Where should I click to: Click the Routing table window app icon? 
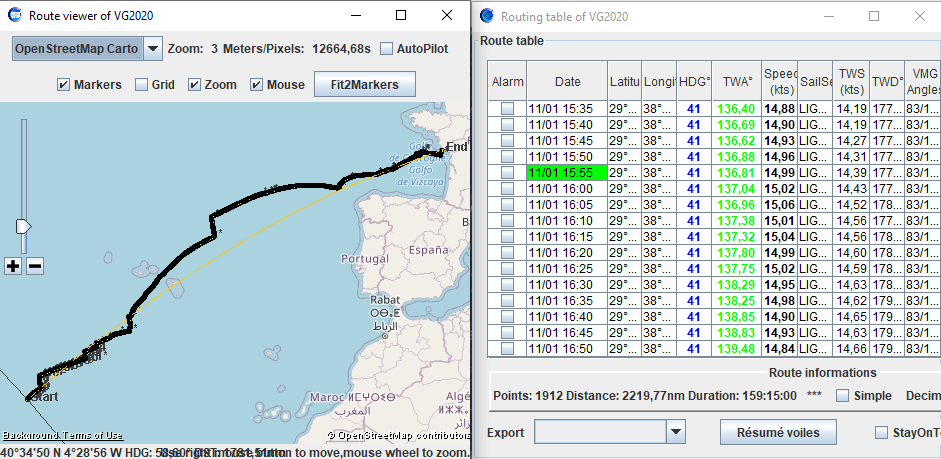point(486,16)
